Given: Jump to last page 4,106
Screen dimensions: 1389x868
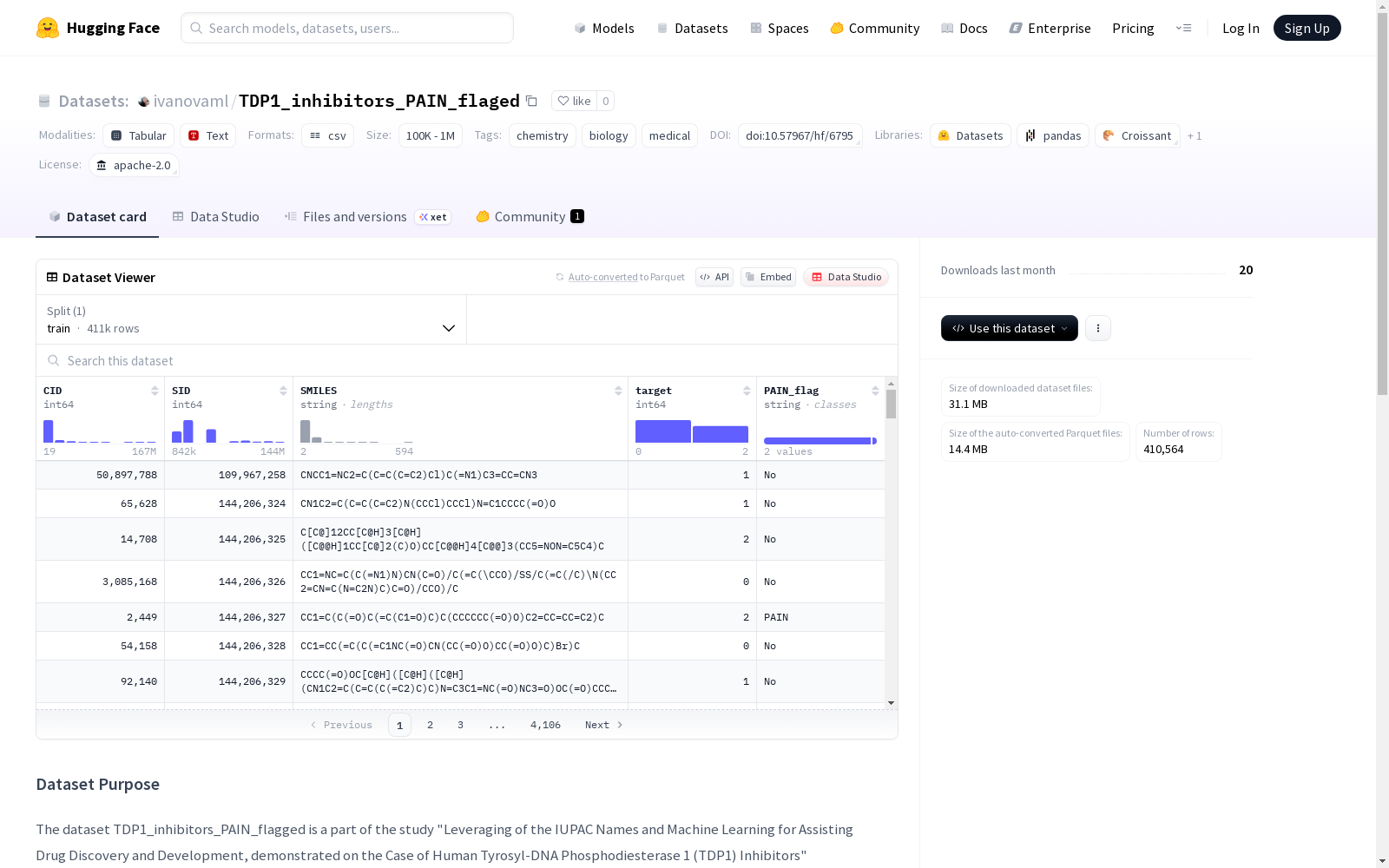Looking at the screenshot, I should click(545, 725).
